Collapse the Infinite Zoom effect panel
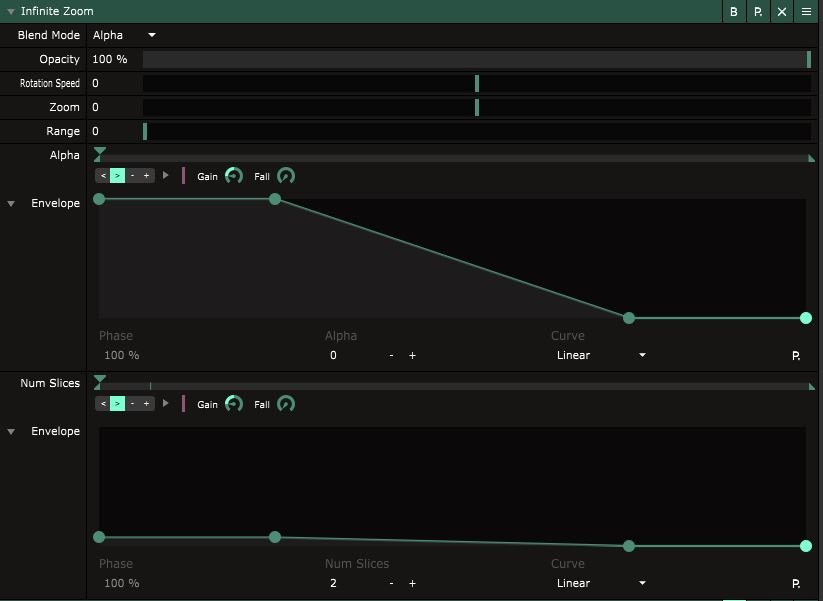823x601 pixels. 11,12
